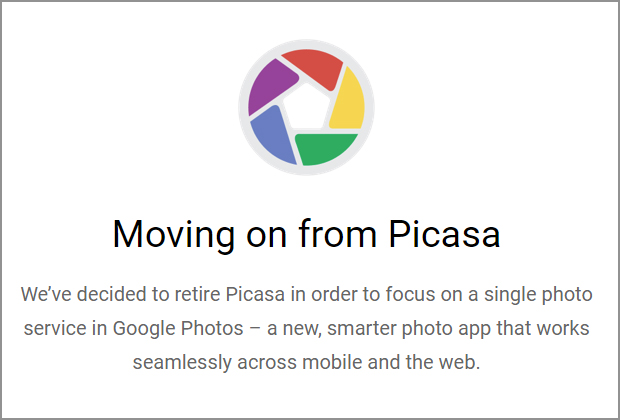The width and height of the screenshot is (620, 420).
Task: Select the blue blade of the Picasa logo
Action: pyautogui.click(x=272, y=136)
